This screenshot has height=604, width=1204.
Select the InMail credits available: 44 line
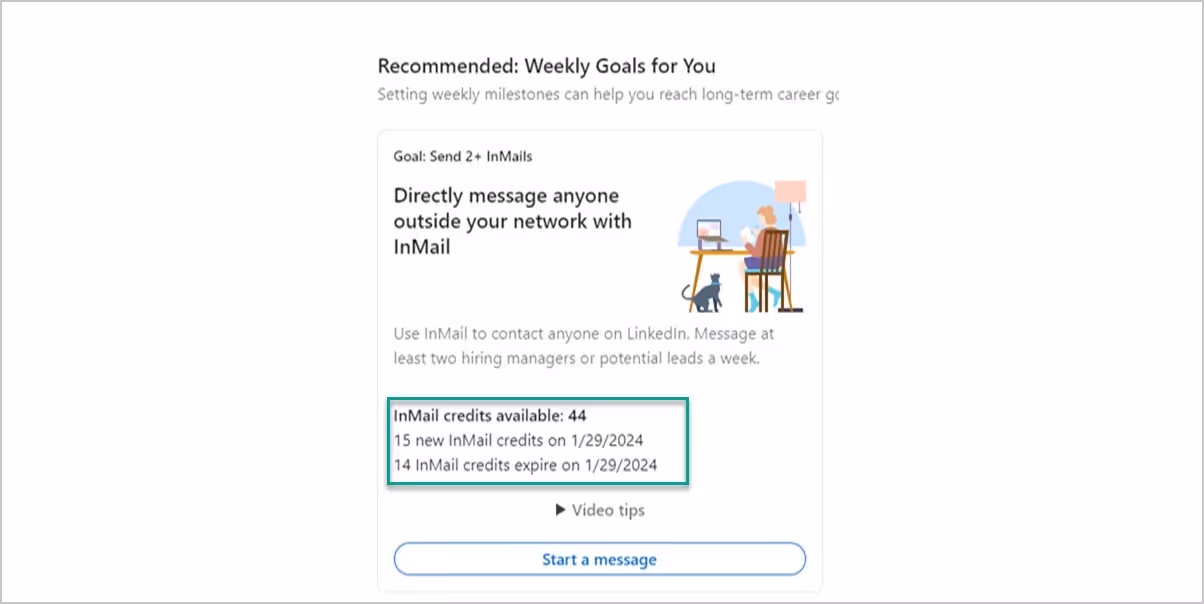tap(489, 415)
